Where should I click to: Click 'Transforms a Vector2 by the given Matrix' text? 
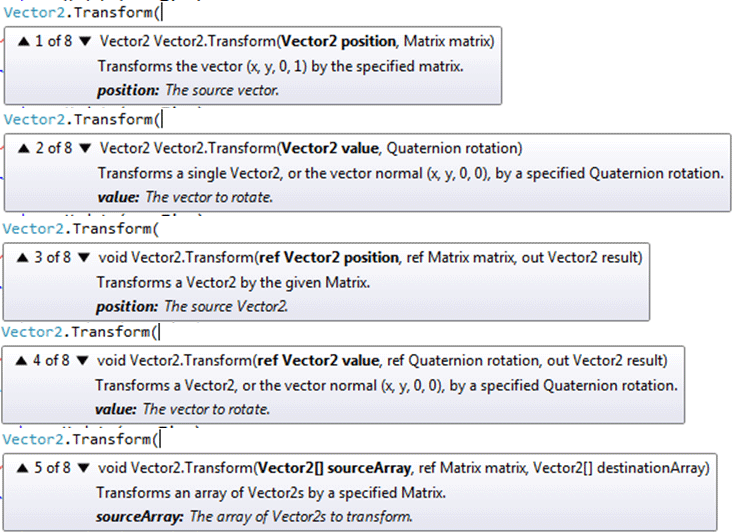[x=233, y=282]
